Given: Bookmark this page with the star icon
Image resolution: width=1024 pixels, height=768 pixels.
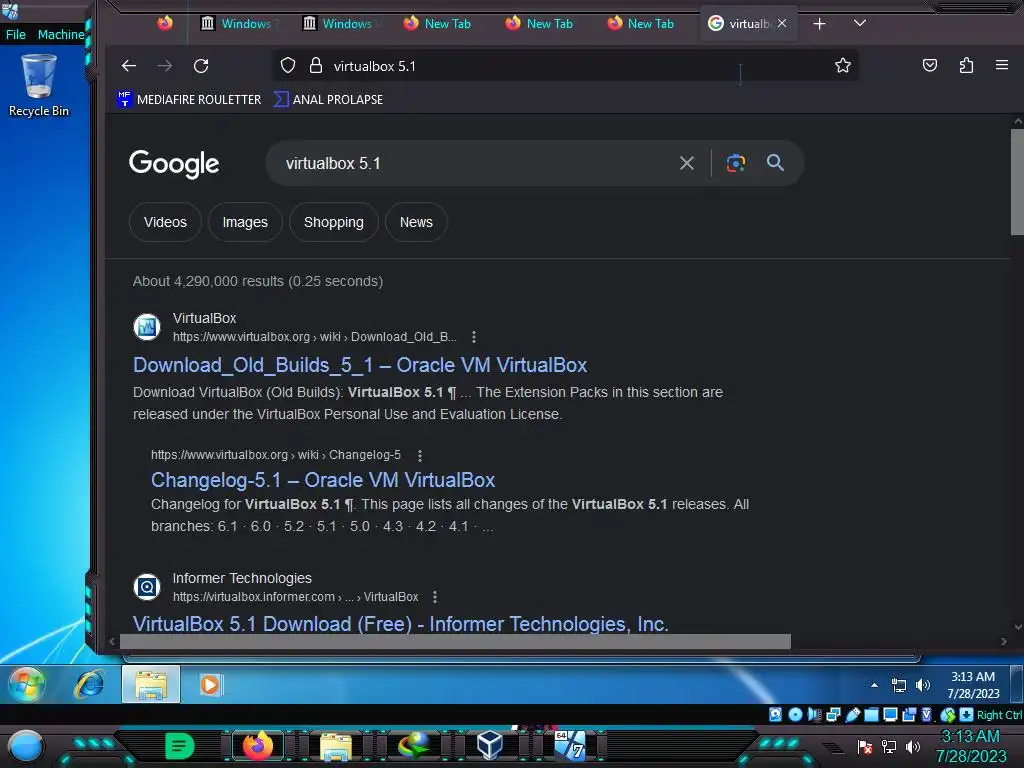Looking at the screenshot, I should 843,65.
